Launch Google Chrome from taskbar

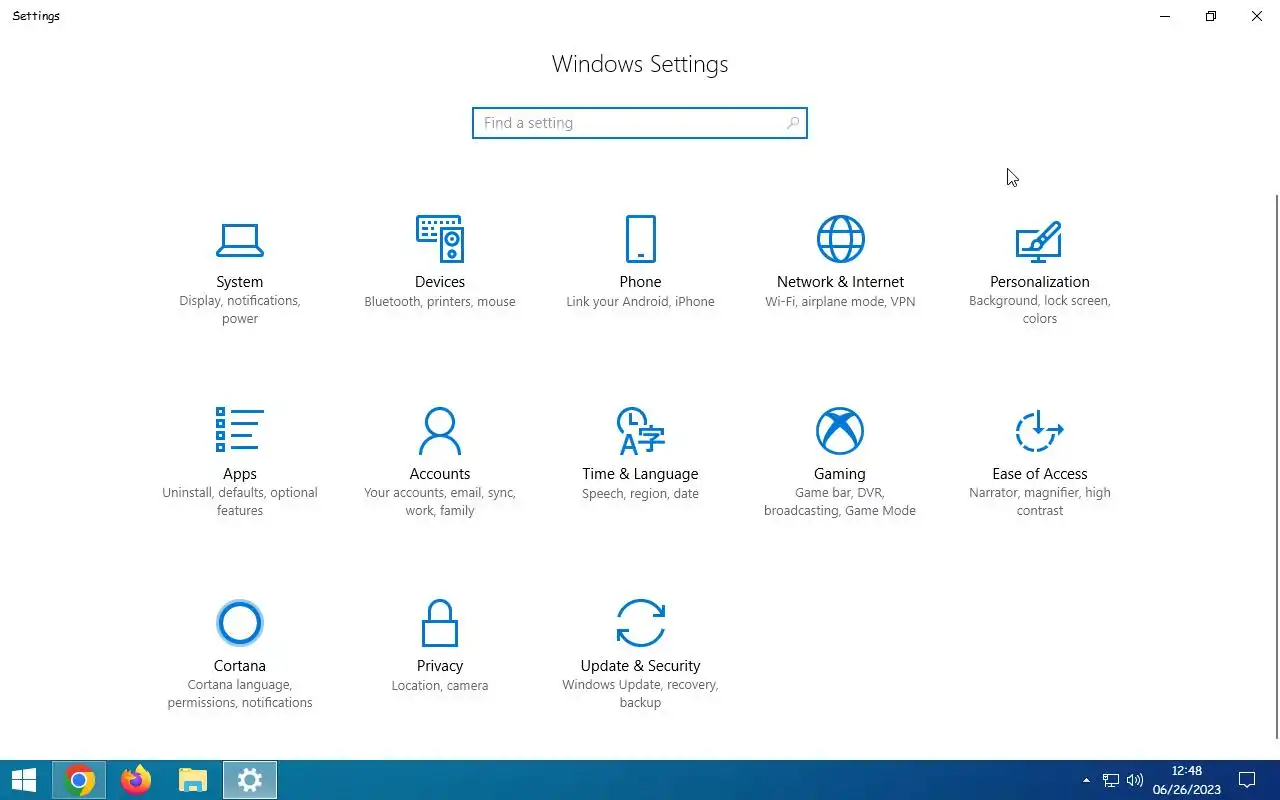click(79, 780)
